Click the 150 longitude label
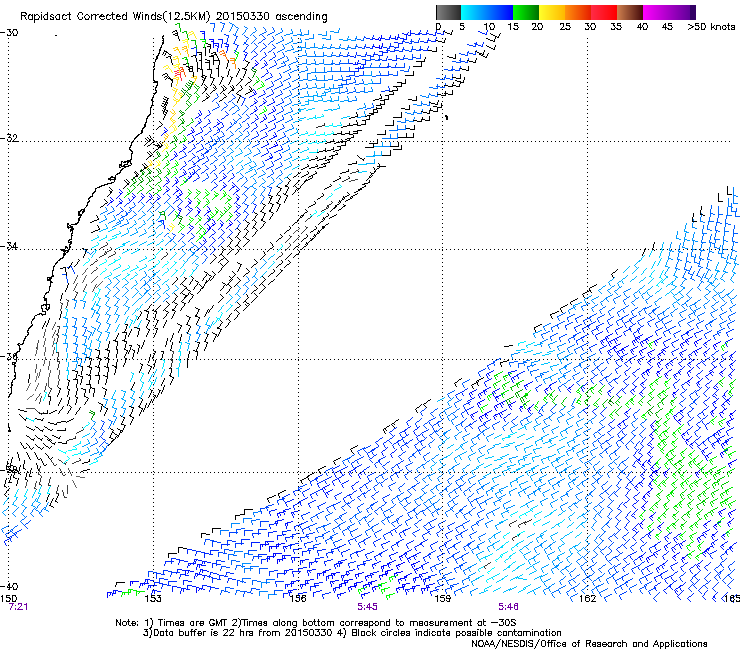The height and width of the screenshot is (650, 740). pyautogui.click(x=8, y=599)
